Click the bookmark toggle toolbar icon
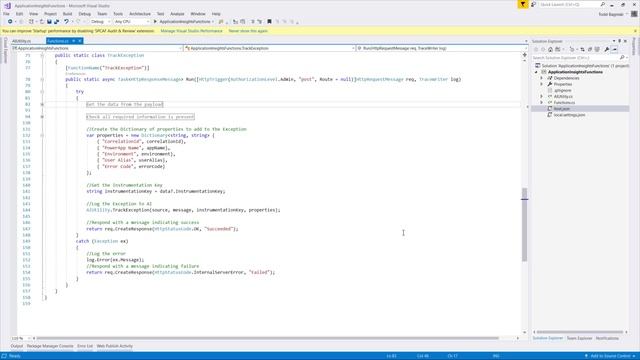Screen dimensions: 640x360 click(x=269, y=22)
